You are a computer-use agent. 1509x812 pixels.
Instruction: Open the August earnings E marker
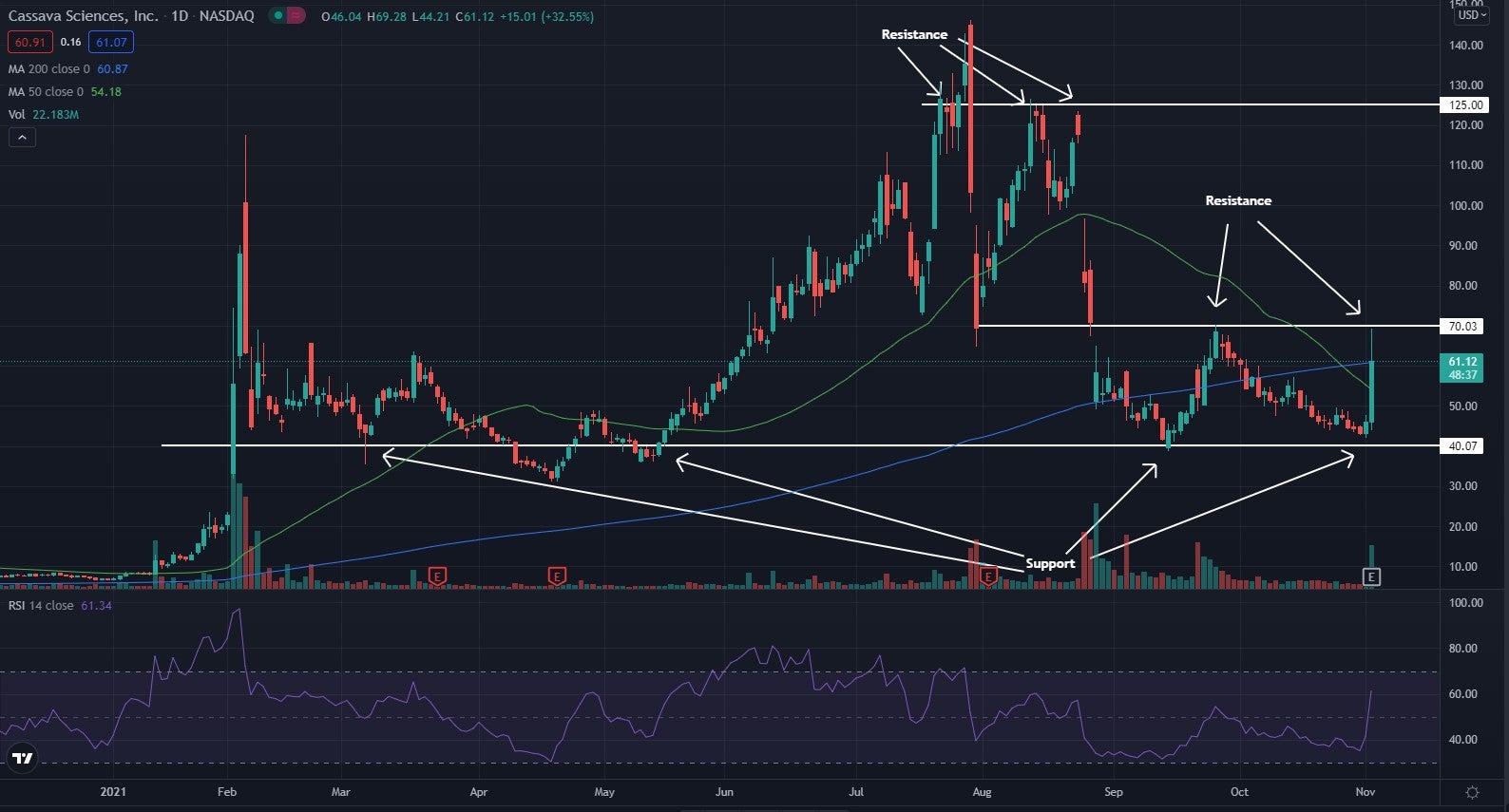pyautogui.click(x=988, y=576)
